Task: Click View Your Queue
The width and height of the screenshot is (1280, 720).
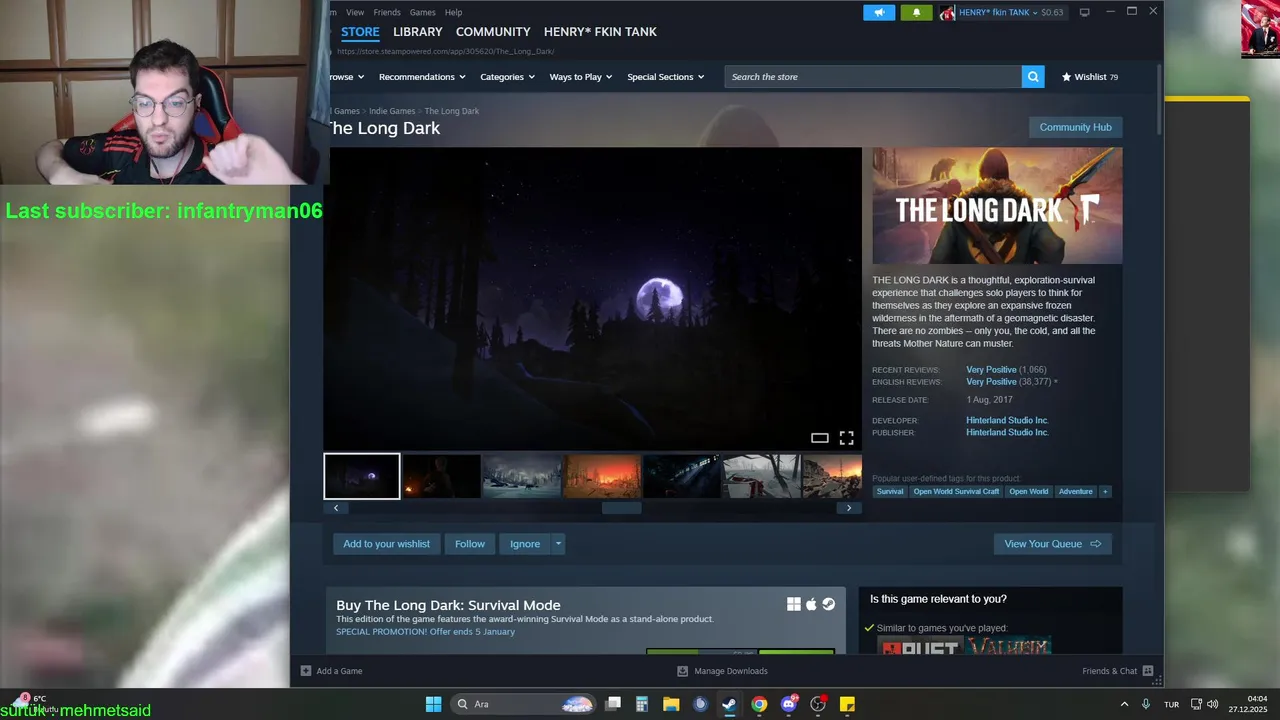Action: (x=1052, y=544)
